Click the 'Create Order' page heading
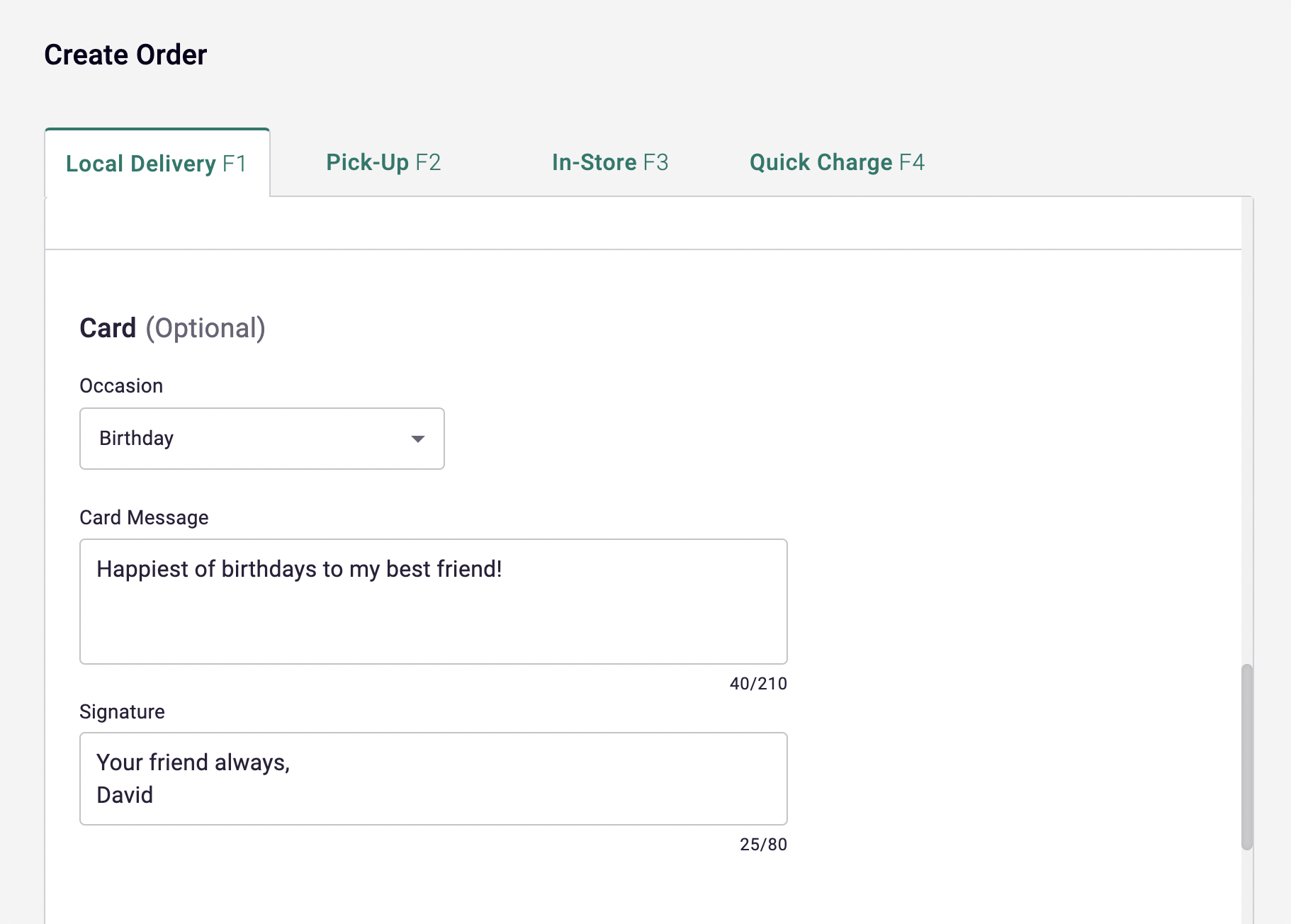 click(x=125, y=55)
